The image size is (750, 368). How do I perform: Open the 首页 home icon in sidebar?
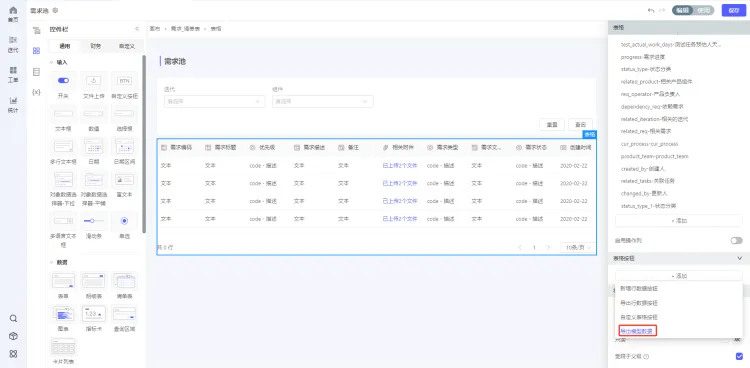click(13, 10)
